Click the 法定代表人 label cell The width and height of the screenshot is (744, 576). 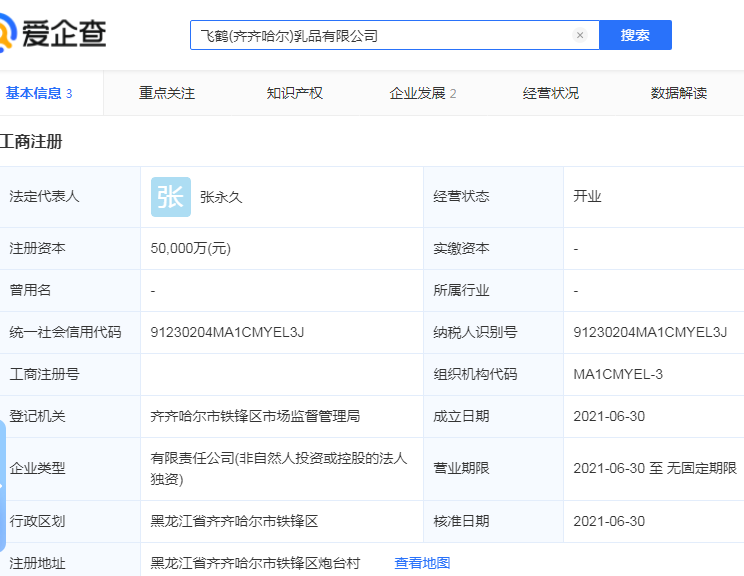click(x=70, y=197)
